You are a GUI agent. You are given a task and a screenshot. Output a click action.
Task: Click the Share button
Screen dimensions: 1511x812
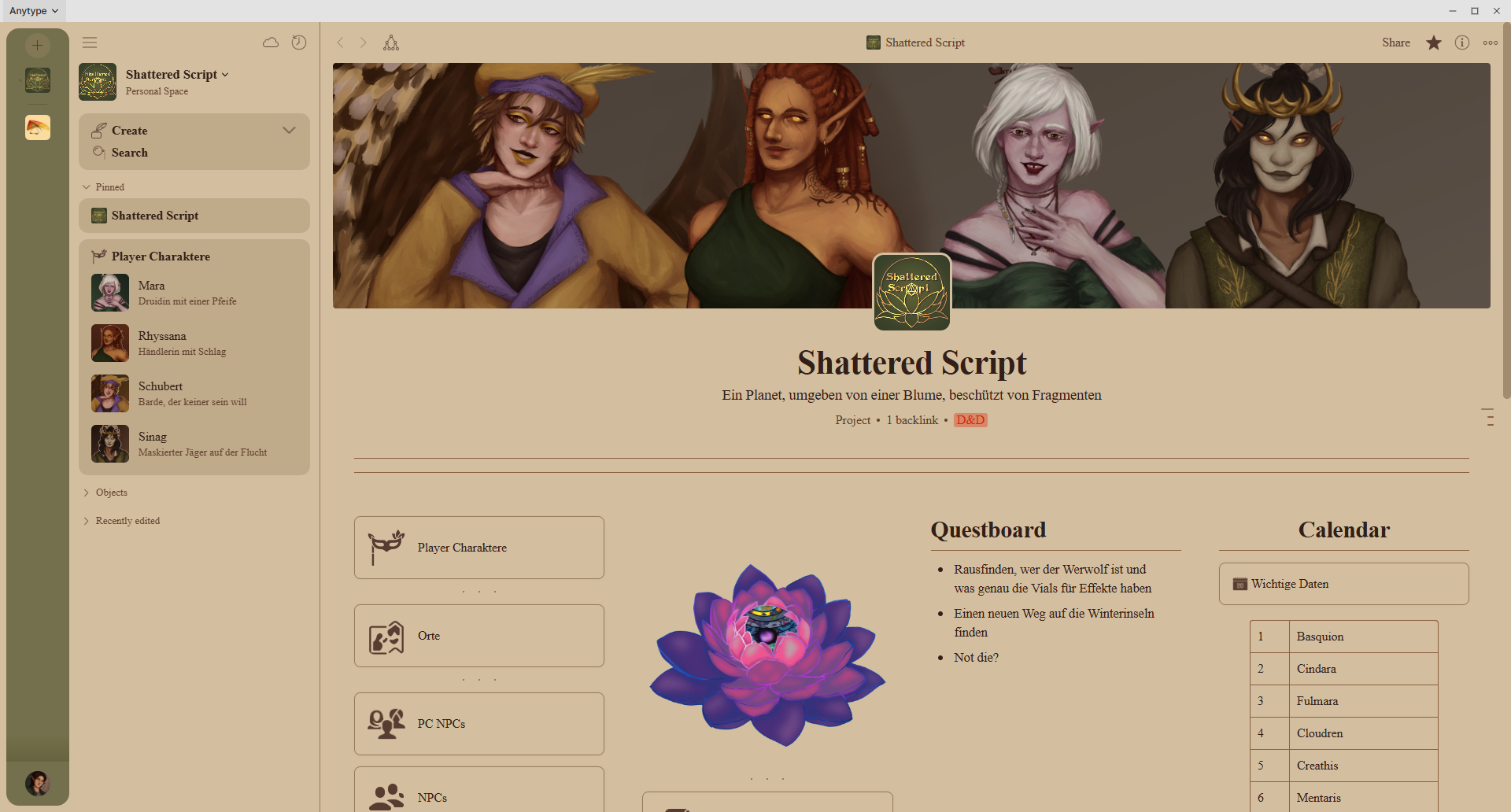[x=1396, y=42]
